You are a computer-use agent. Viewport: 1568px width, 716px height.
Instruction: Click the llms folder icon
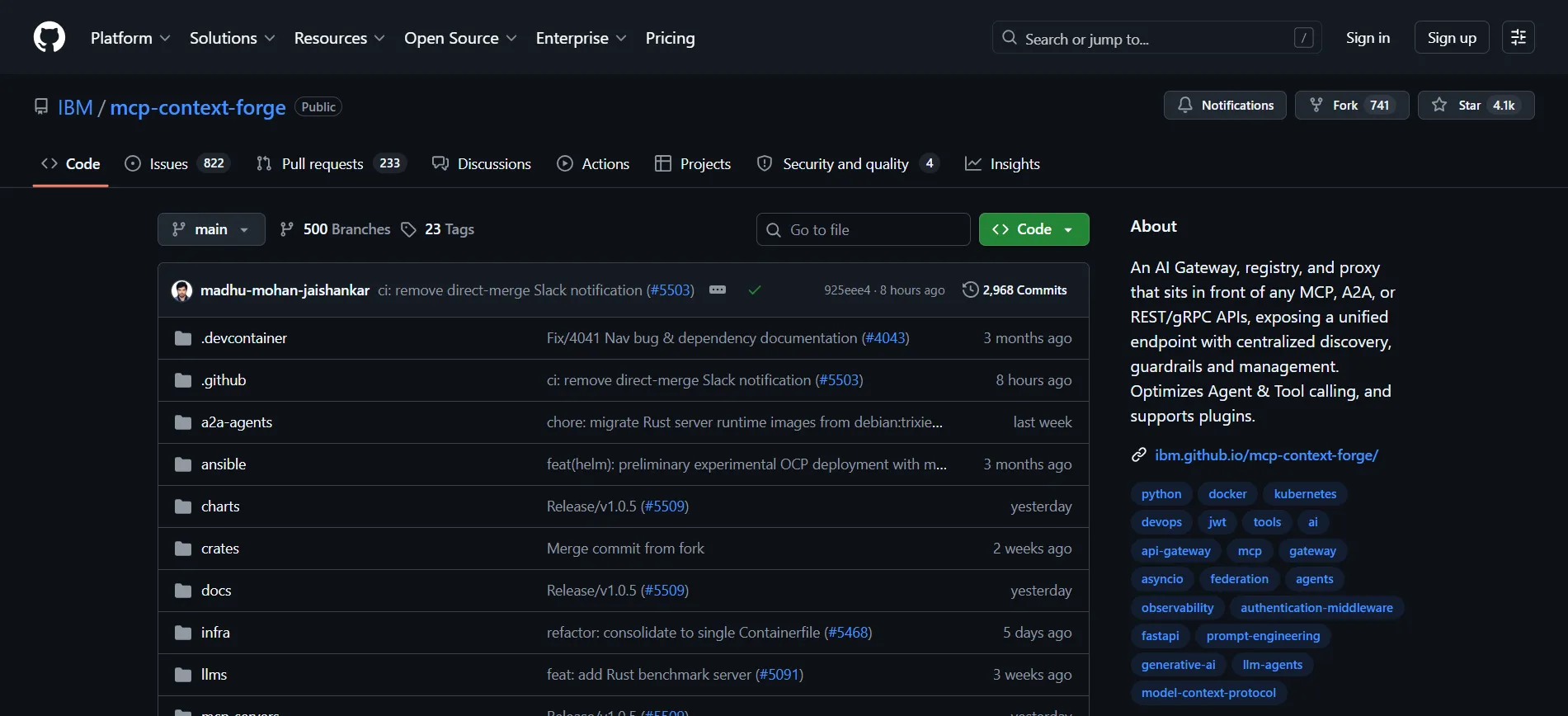pos(183,675)
